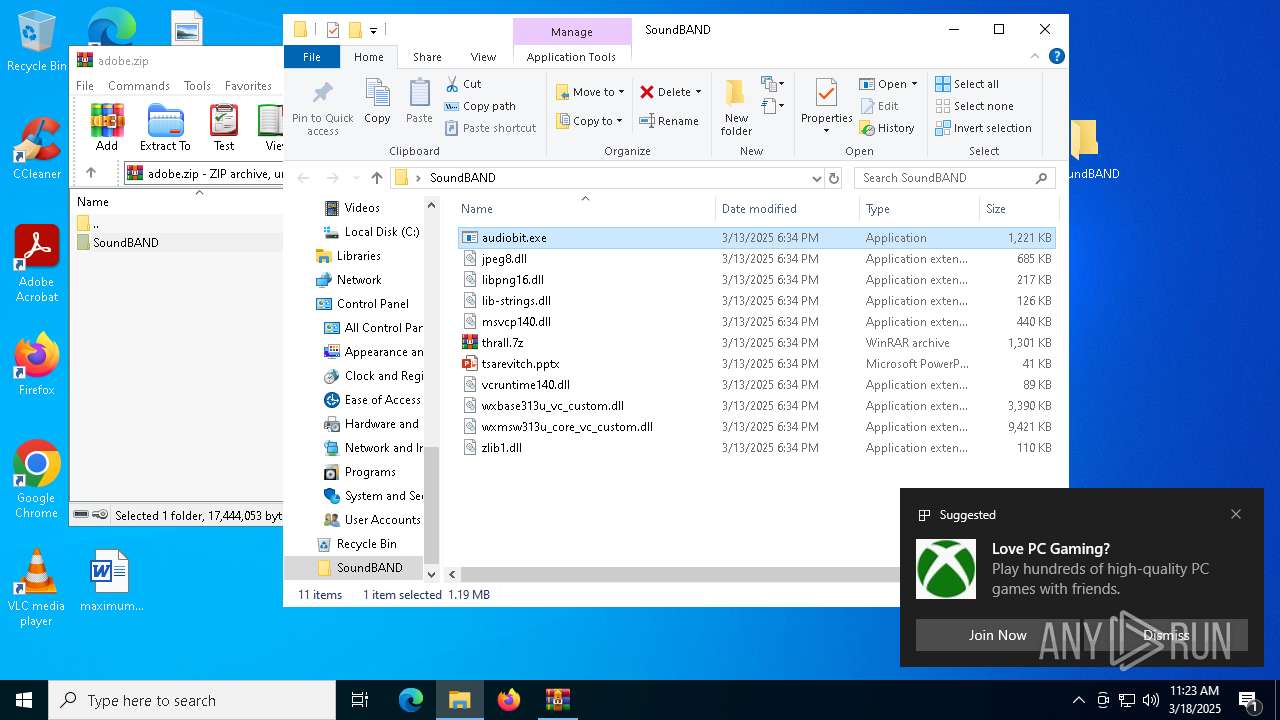Select Control Panel in navigation pane
The image size is (1280, 720).
tap(372, 304)
